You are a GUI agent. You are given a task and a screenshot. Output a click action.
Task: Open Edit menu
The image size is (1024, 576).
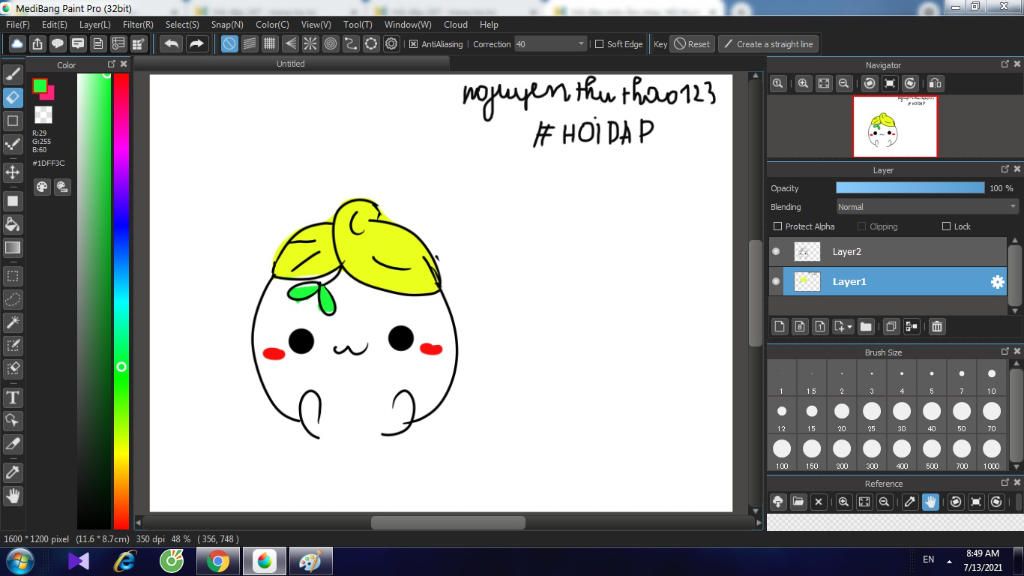54,24
